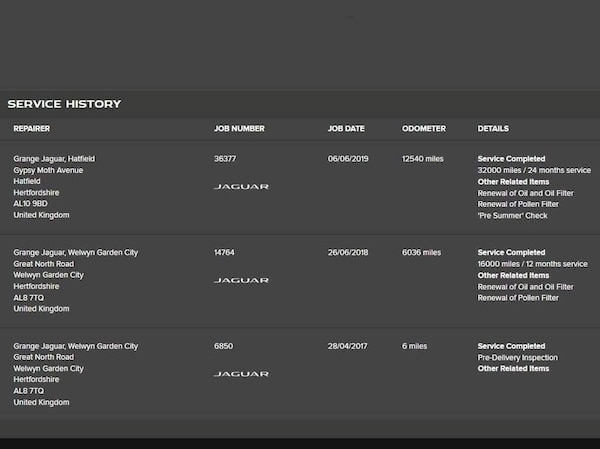Click the 32000 miles / 24 months service text
The height and width of the screenshot is (449, 600).
[x=532, y=170]
